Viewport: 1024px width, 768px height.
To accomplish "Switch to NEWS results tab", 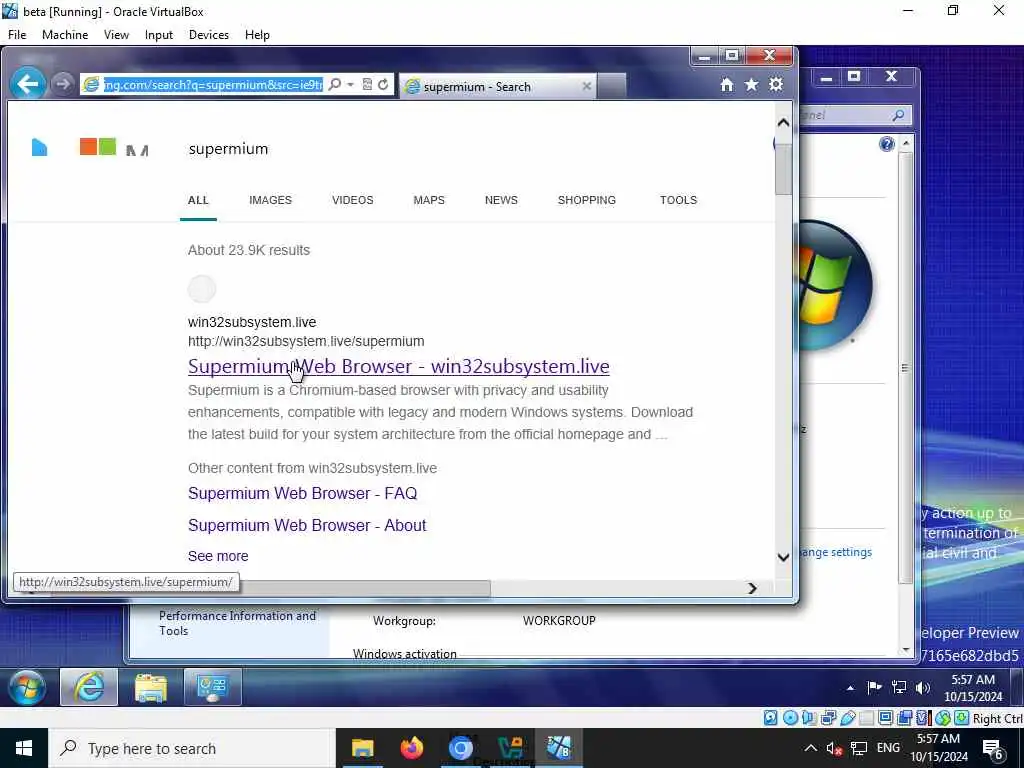I will point(501,200).
